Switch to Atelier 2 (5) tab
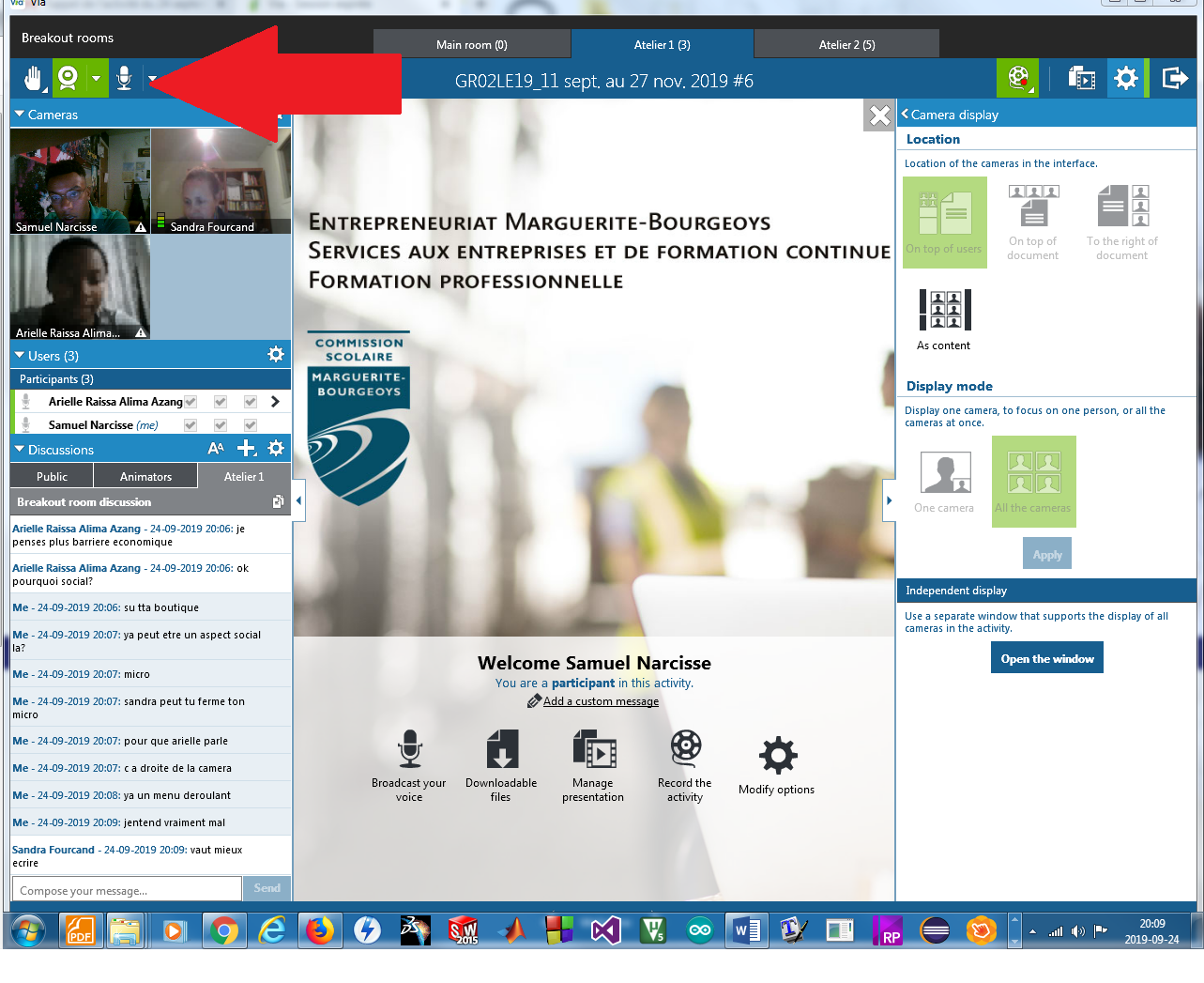The image size is (1204, 983). point(846,44)
